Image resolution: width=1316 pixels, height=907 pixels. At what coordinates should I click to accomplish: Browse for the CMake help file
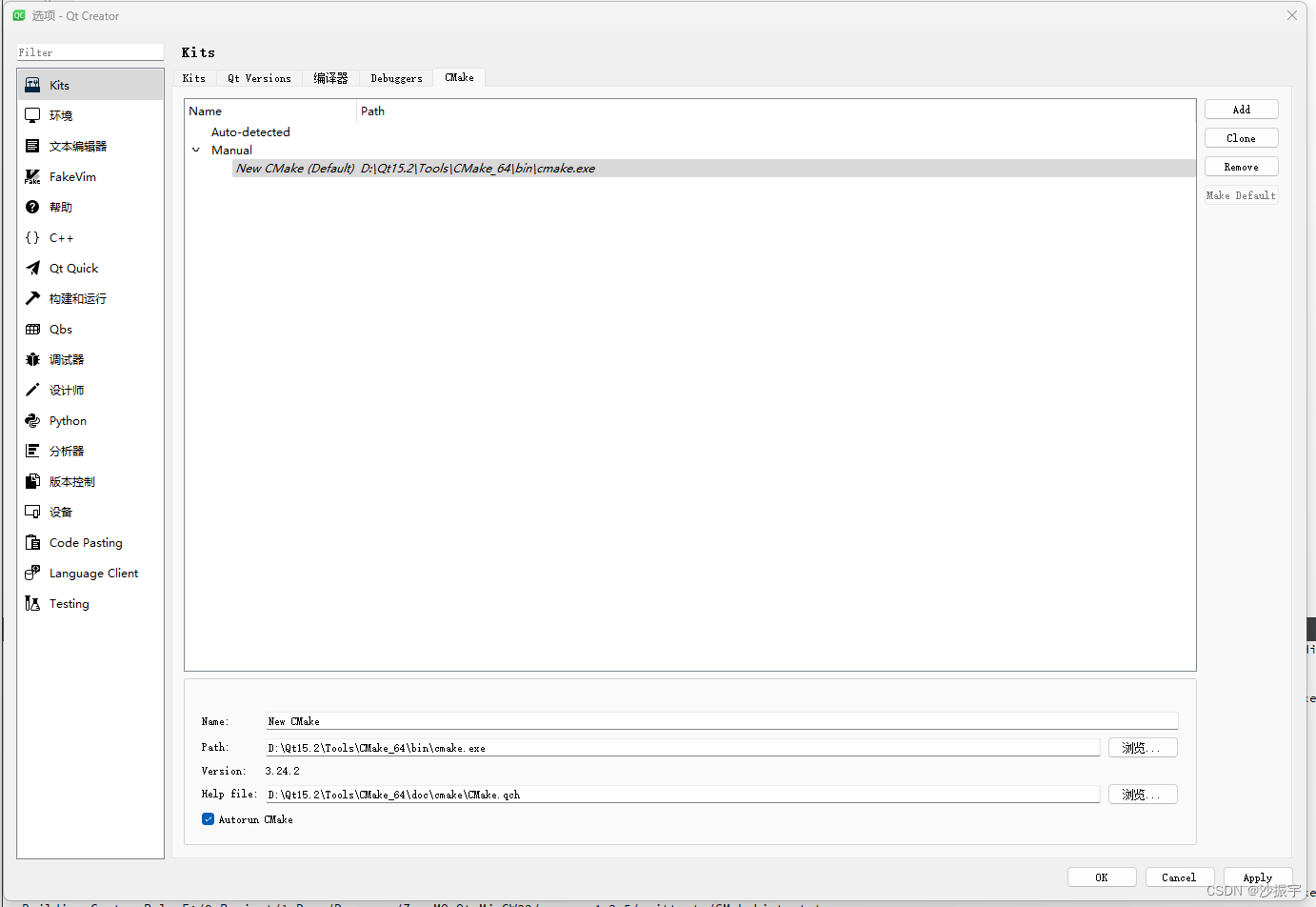tap(1143, 795)
